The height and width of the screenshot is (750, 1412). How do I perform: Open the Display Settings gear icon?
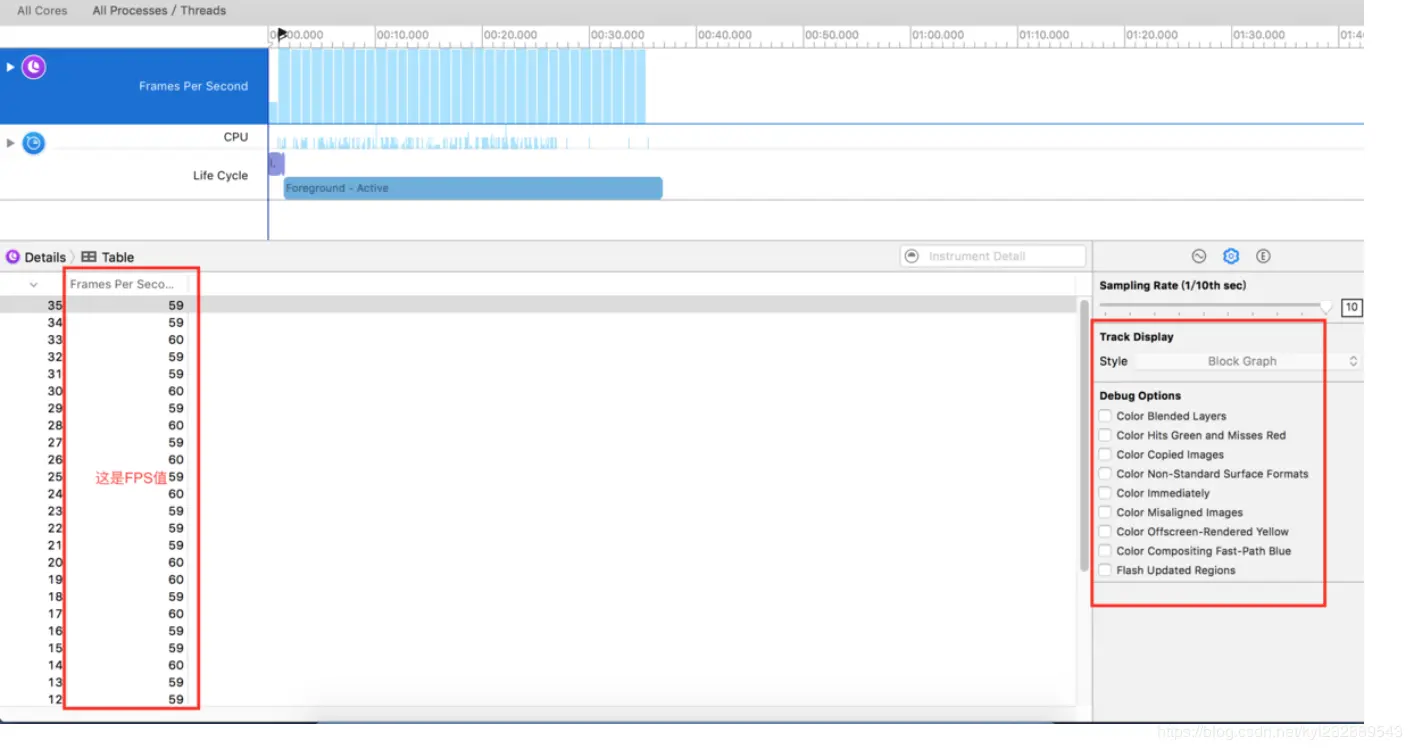(x=1231, y=256)
